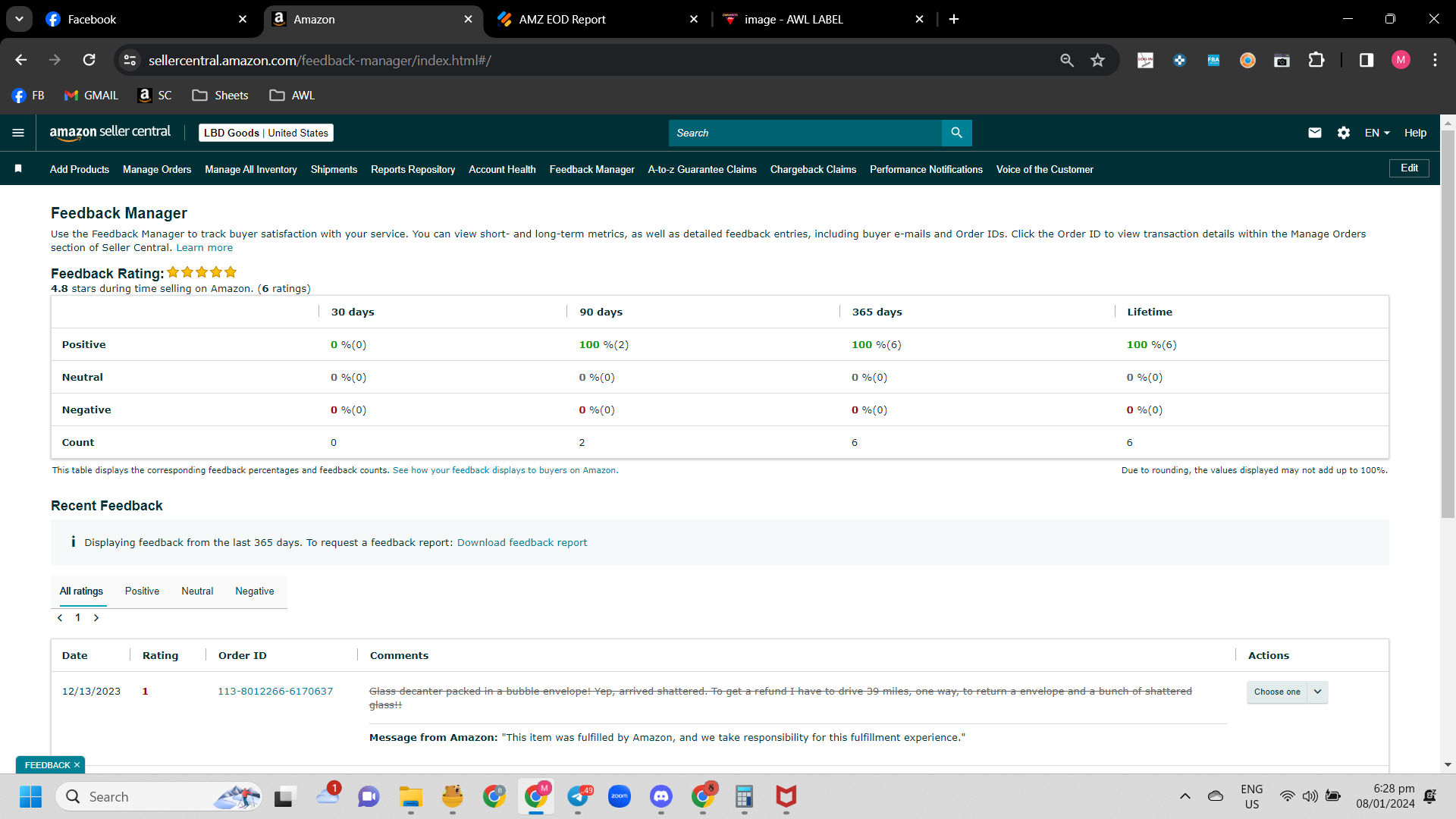Open Manage Orders in the nav bar

point(157,169)
